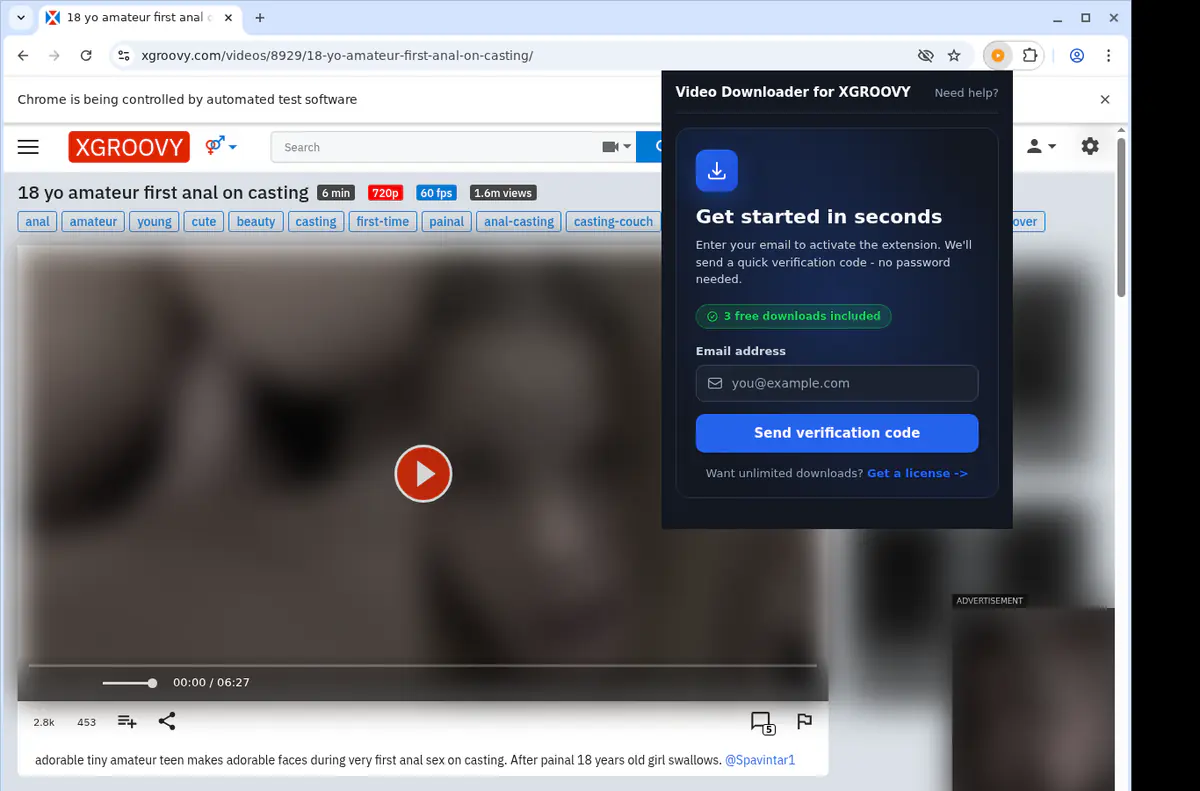Play the video with the red play button
The height and width of the screenshot is (791, 1200).
pyautogui.click(x=423, y=474)
